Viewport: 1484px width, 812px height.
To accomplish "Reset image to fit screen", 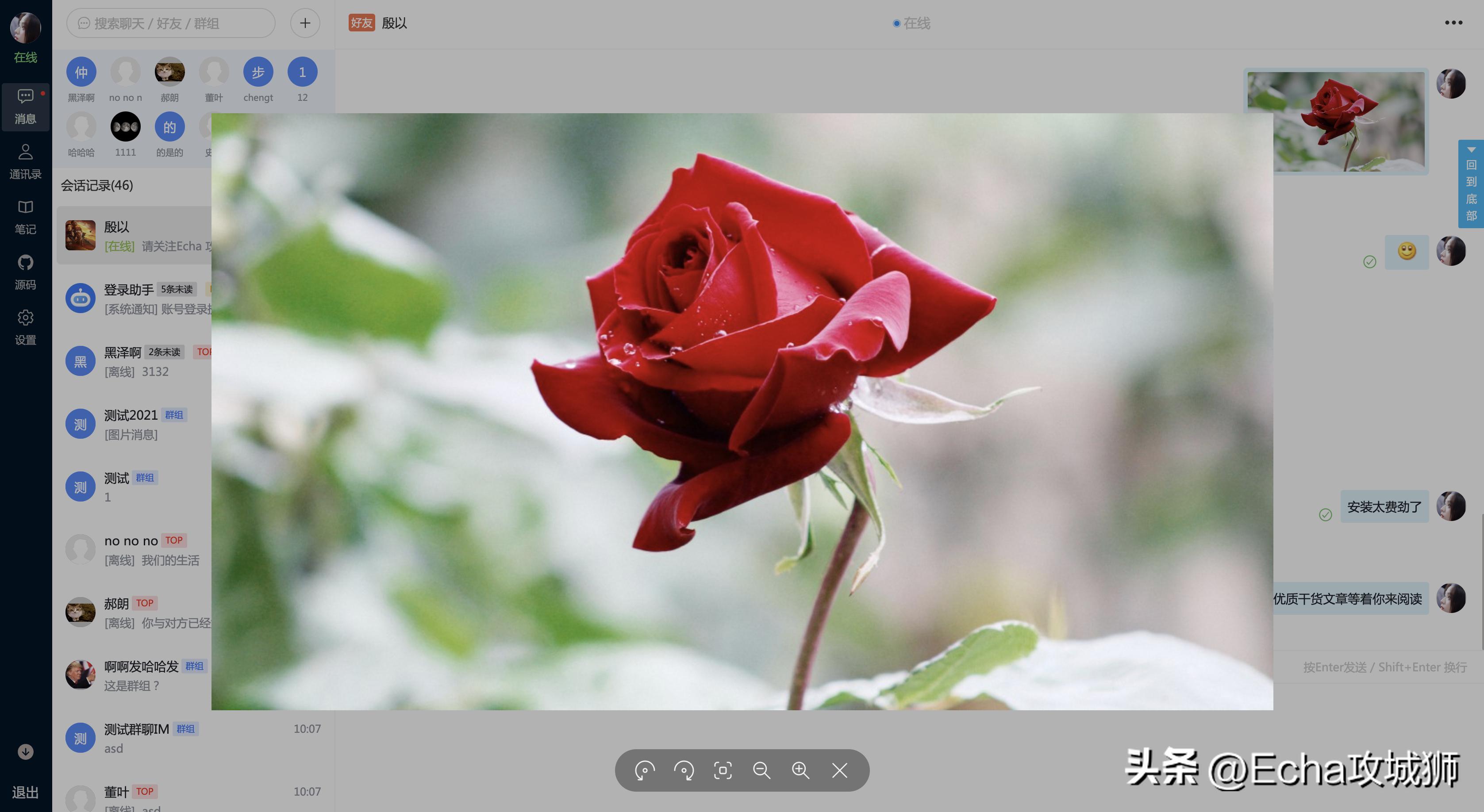I will 723,770.
